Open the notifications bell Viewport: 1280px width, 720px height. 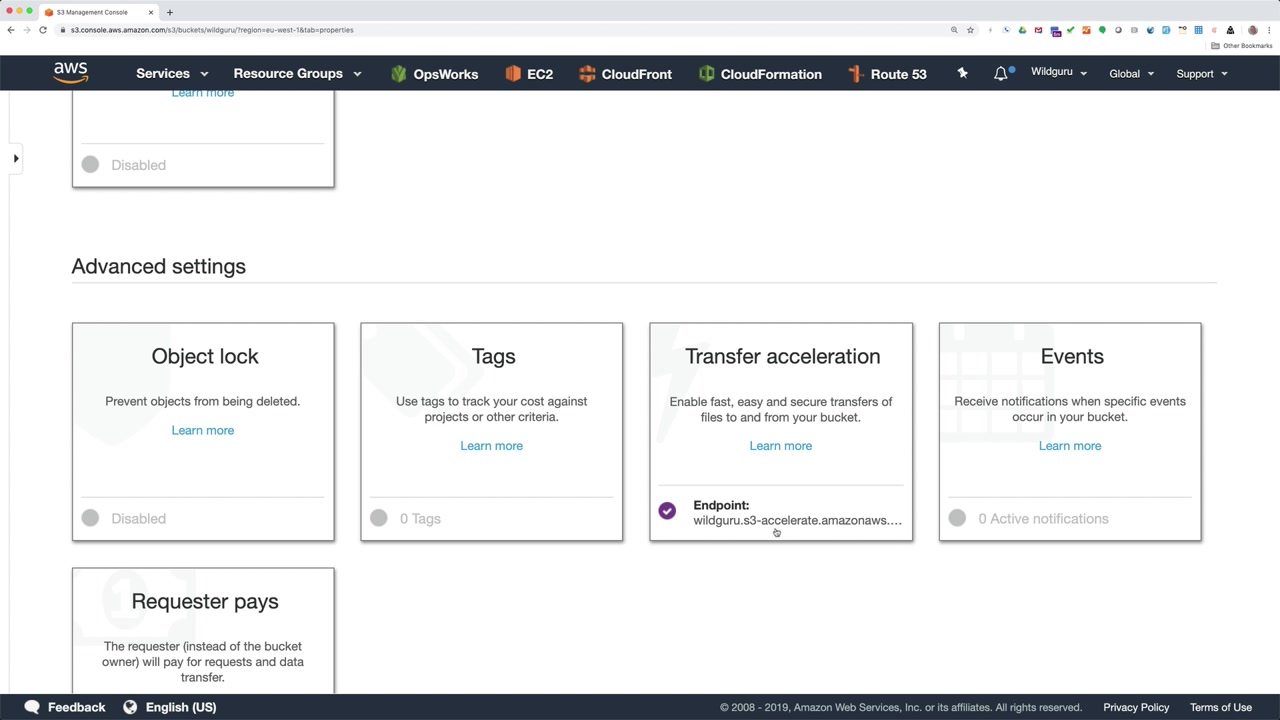coord(1001,74)
